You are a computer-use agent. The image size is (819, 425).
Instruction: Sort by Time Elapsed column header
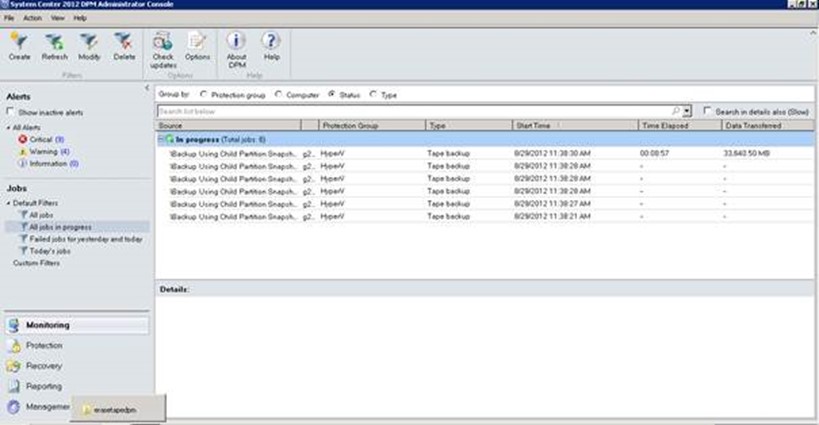point(680,125)
